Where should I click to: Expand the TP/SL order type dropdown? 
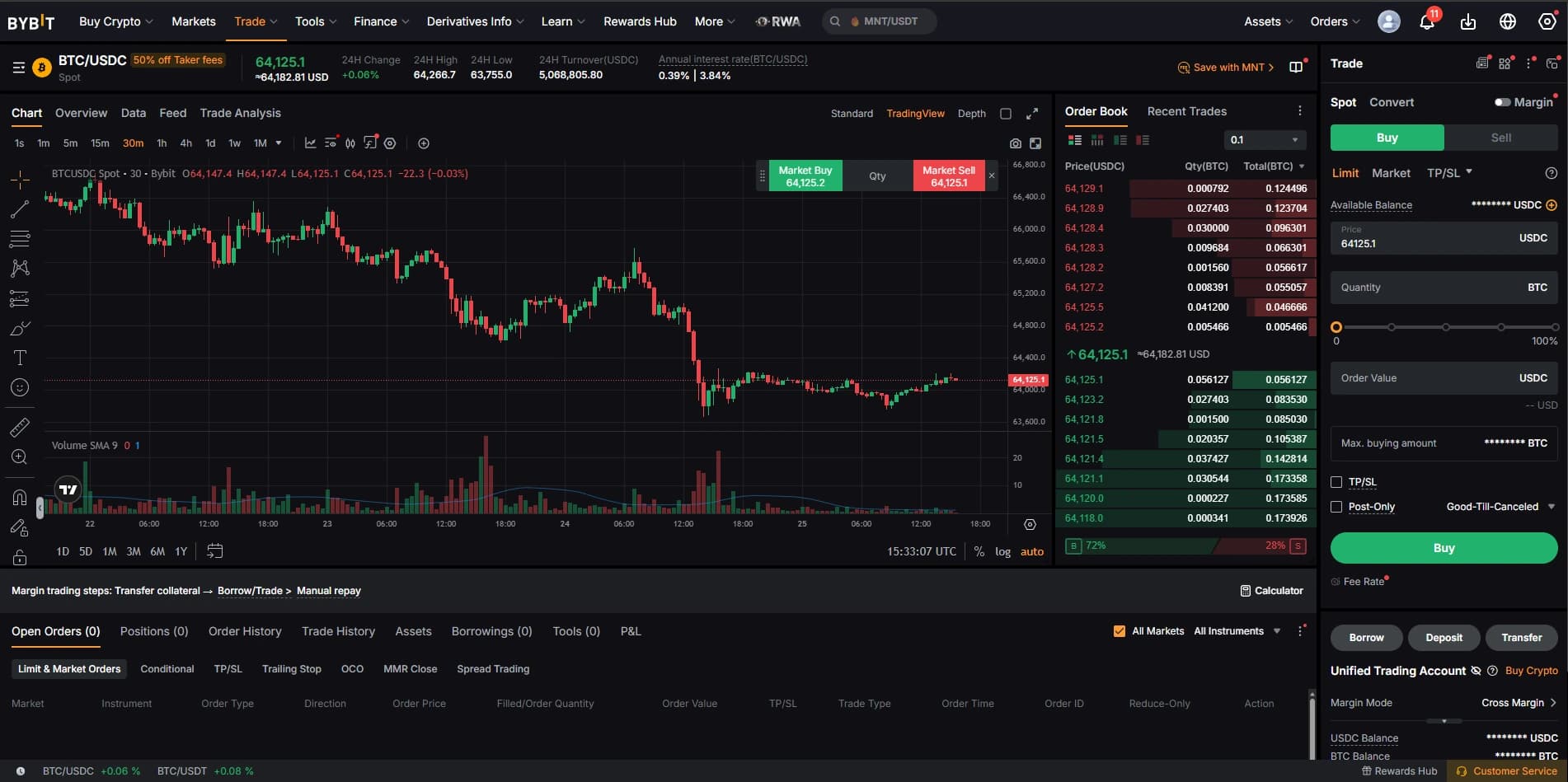click(x=1449, y=173)
